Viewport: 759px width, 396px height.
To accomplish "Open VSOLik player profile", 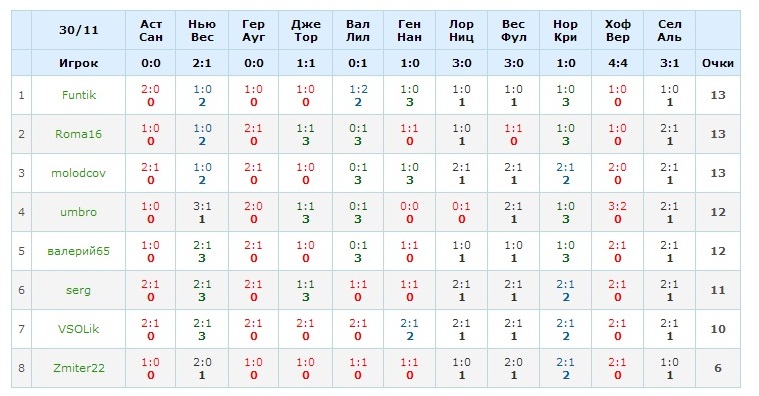I will (78, 329).
